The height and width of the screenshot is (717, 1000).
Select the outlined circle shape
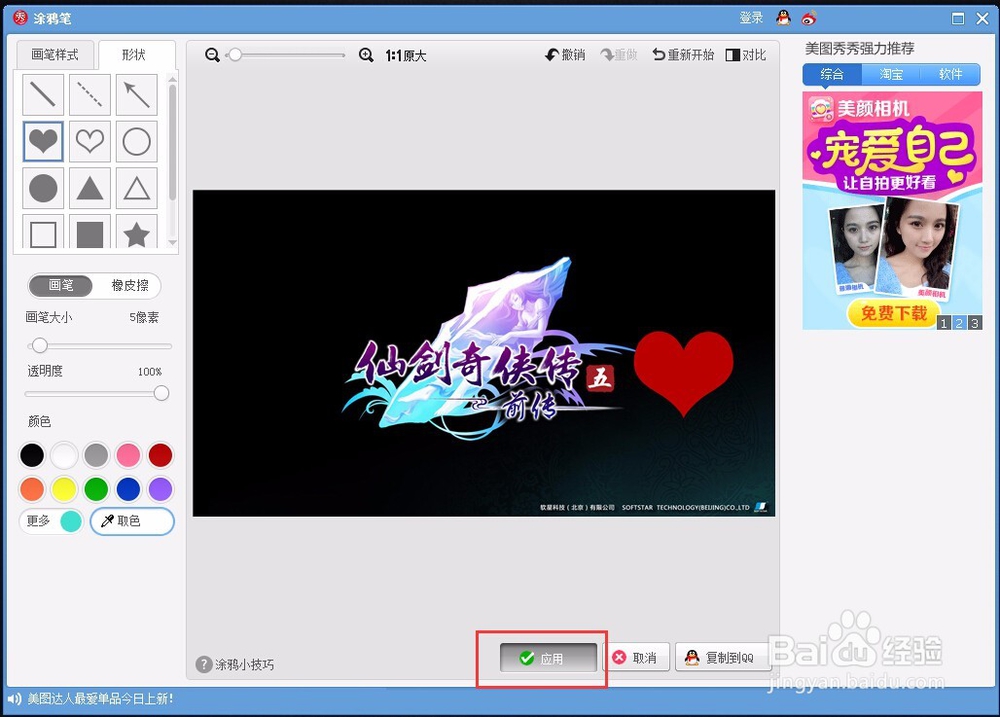(x=136, y=141)
